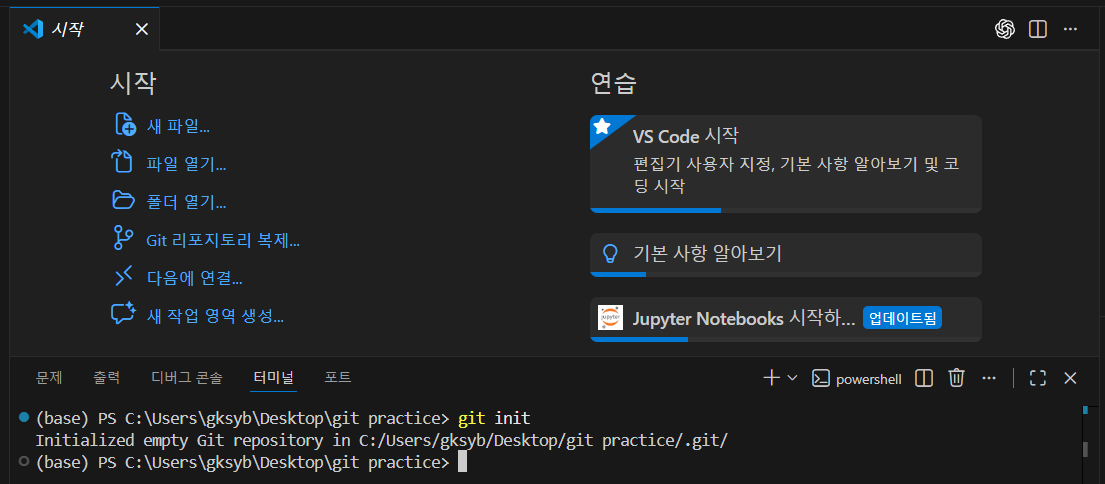This screenshot has height=484, width=1105.
Task: Click the terminal scrollbar
Action: coord(1086,450)
